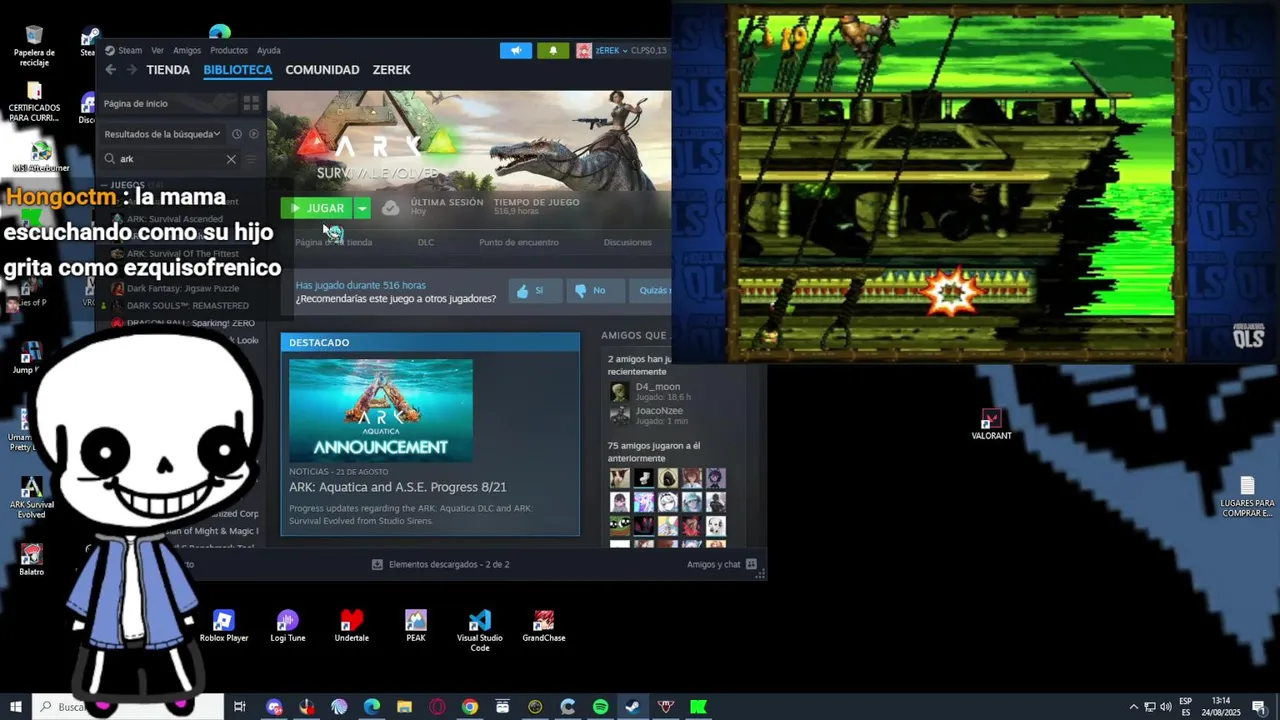Select 'ARK: Survival Ascended' in the list

[175, 219]
